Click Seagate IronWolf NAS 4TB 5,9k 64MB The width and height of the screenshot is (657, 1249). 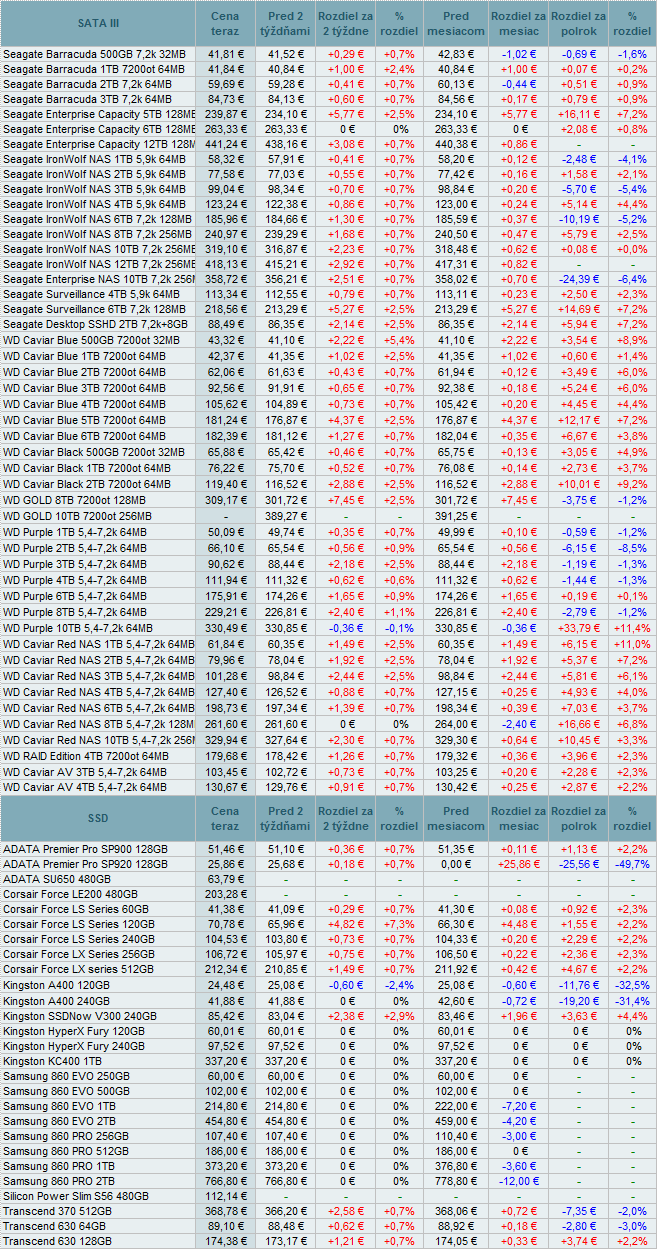click(x=94, y=205)
